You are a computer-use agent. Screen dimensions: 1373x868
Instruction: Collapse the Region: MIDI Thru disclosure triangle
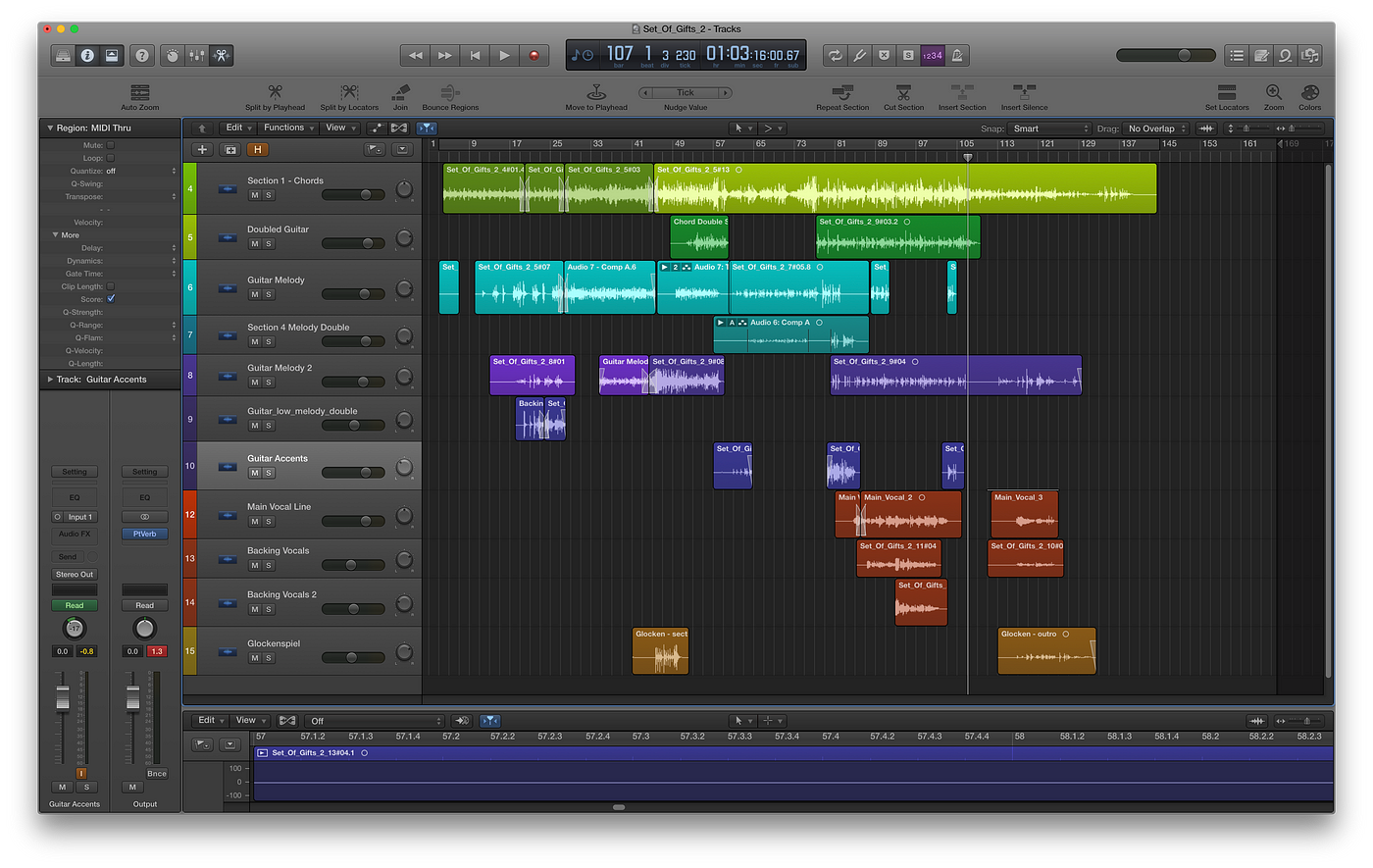tap(50, 128)
